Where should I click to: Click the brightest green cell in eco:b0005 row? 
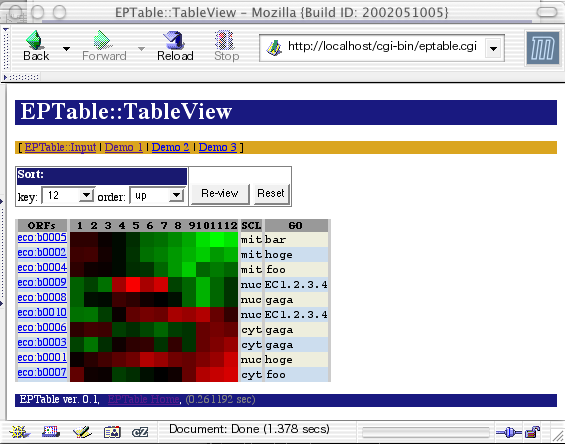coord(217,239)
